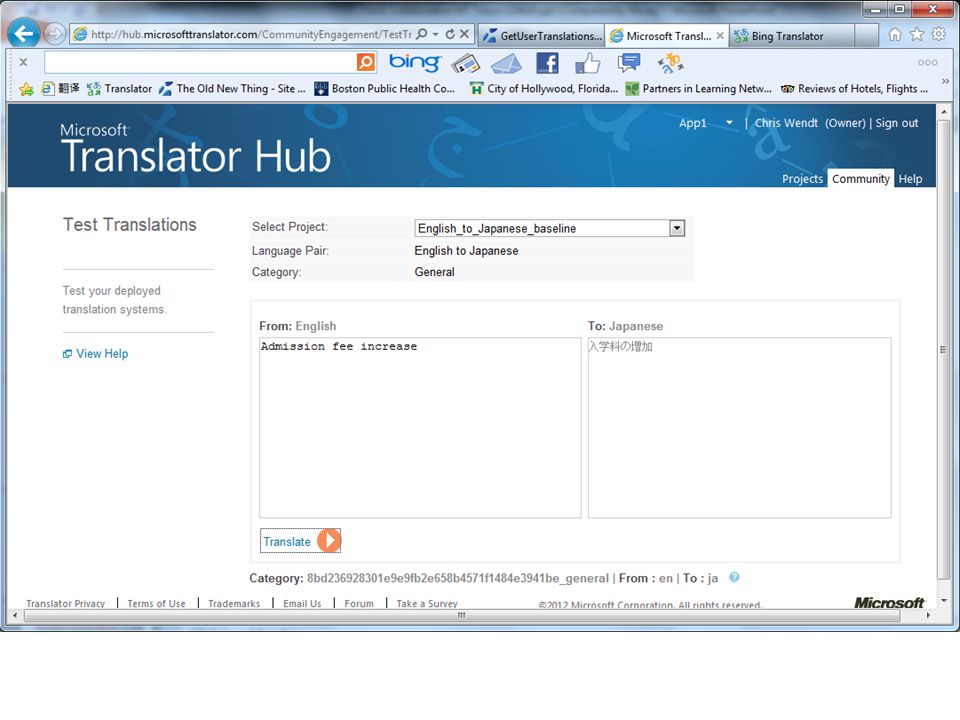Switch to the Bing Translator browser tab
This screenshot has width=960, height=720.
[x=791, y=36]
